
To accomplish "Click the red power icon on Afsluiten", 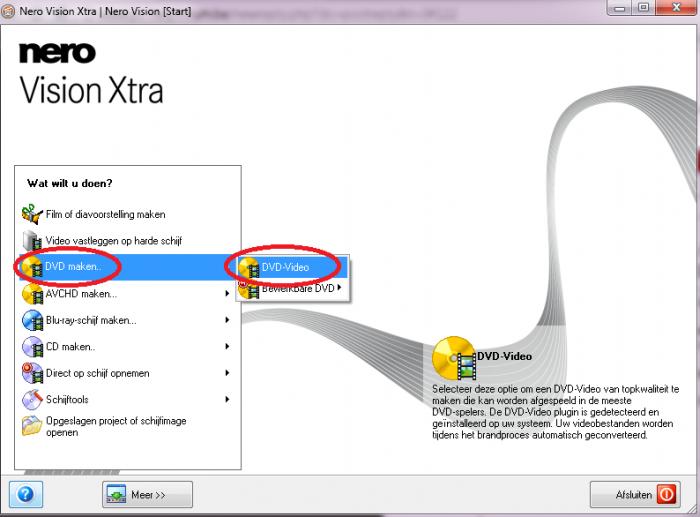I will tap(666, 495).
